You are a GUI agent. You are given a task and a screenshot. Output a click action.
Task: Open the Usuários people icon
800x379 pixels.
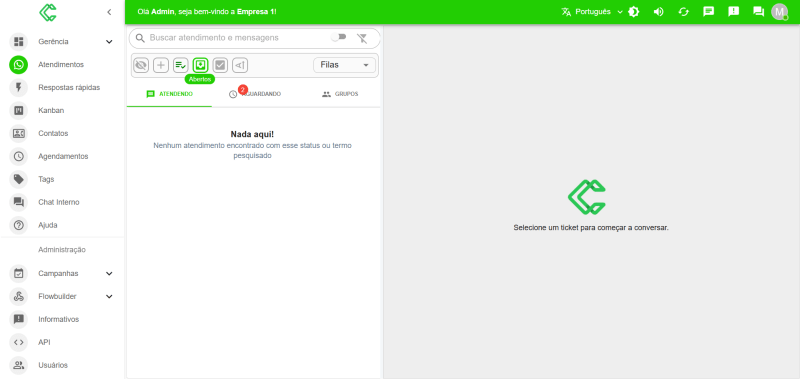(19, 365)
